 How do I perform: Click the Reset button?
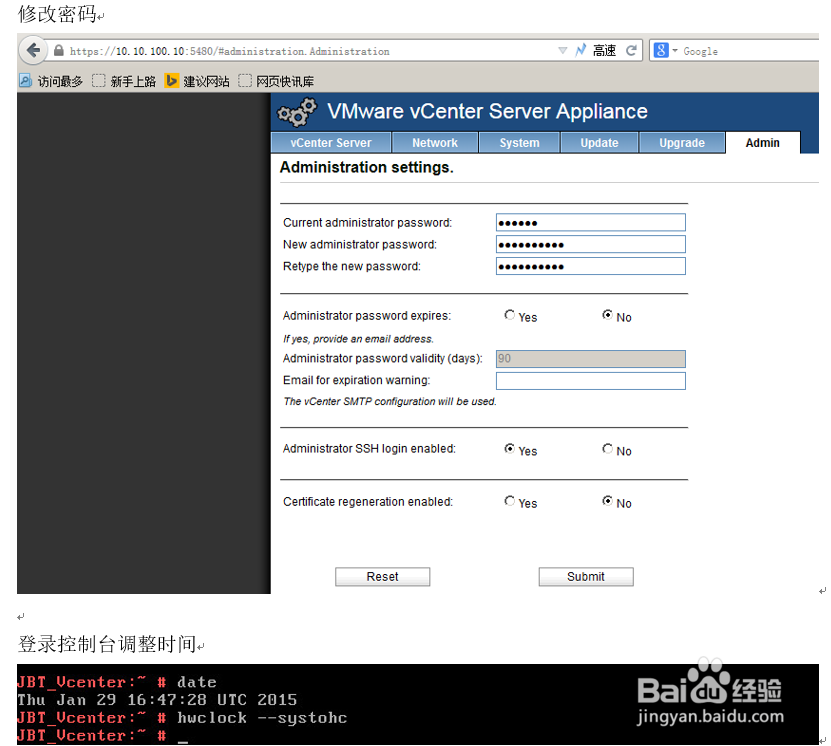coord(382,576)
